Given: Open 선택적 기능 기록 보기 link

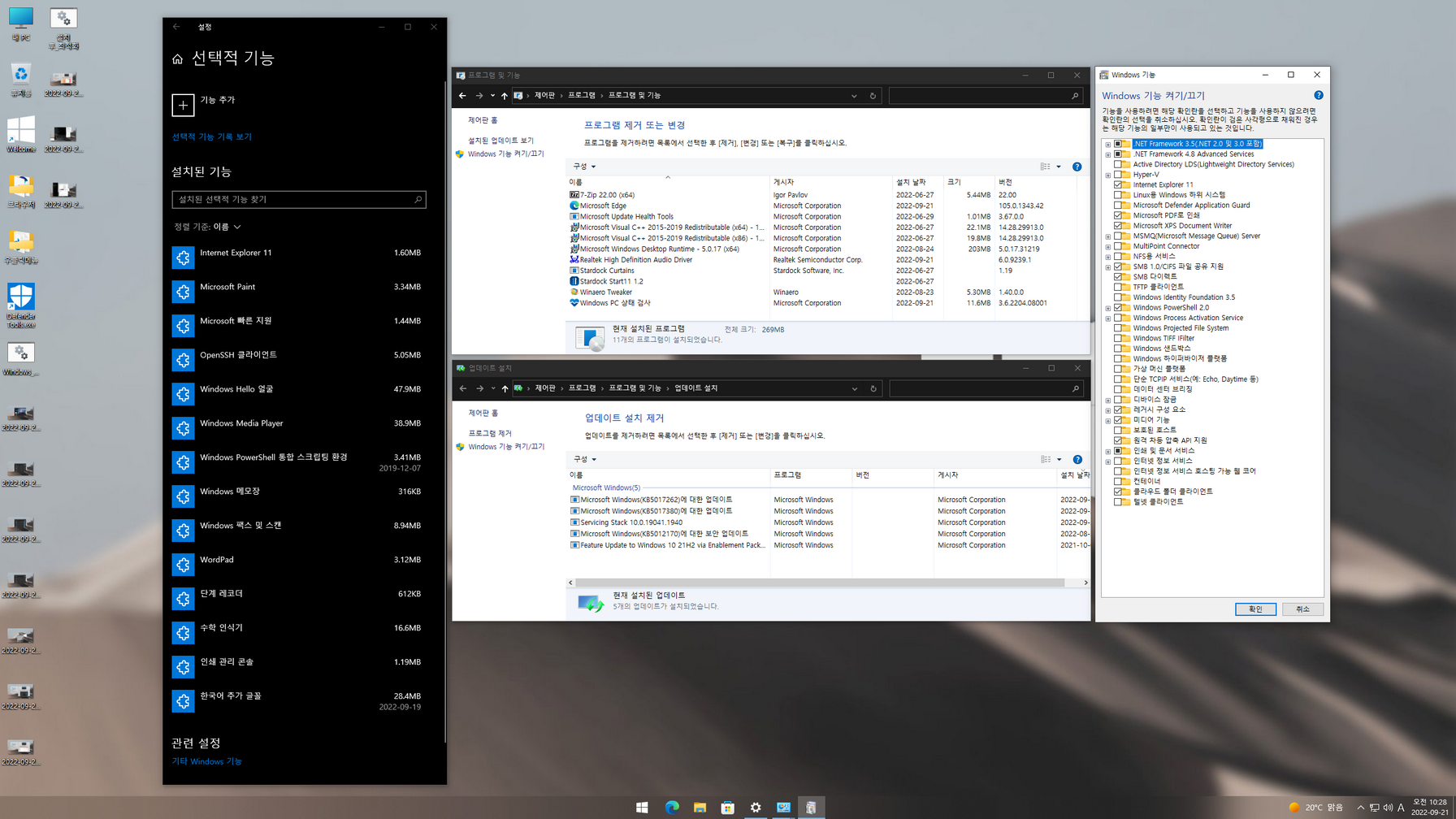Looking at the screenshot, I should [212, 137].
